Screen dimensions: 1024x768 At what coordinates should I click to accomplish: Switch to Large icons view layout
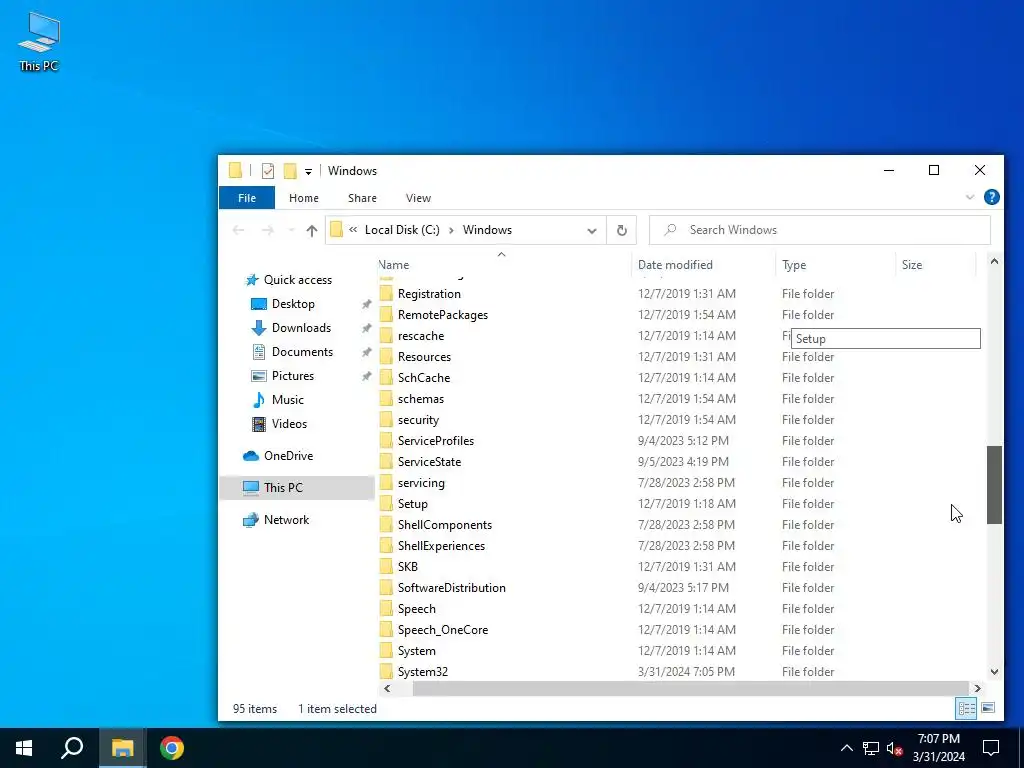(x=988, y=708)
